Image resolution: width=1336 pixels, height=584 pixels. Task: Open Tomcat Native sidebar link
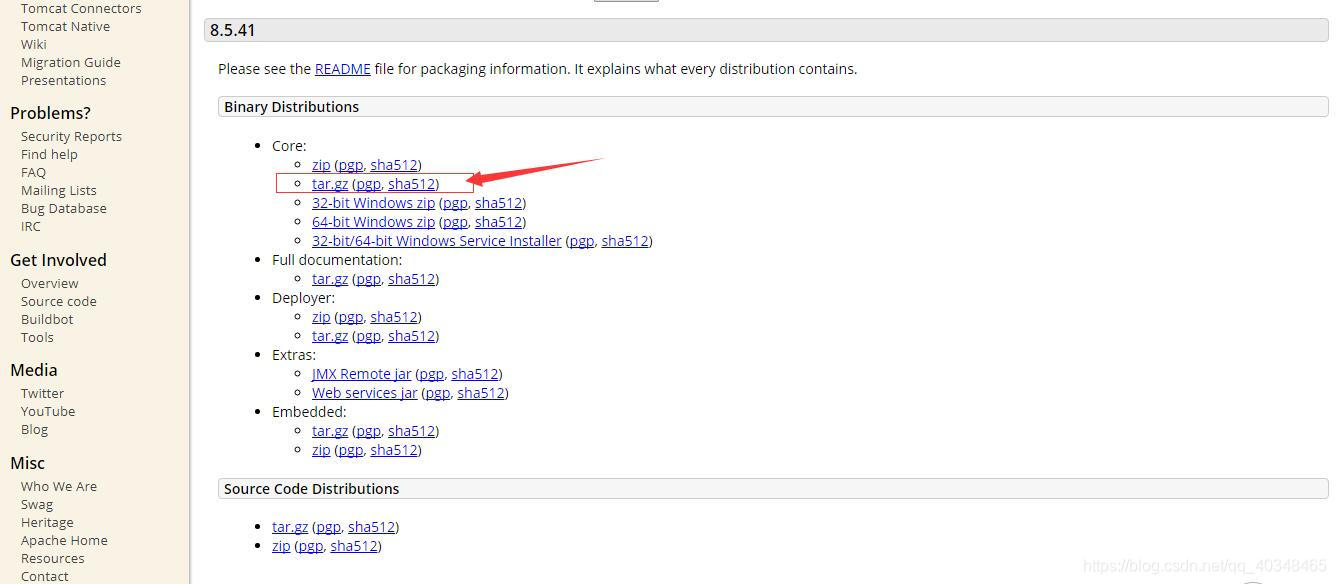[x=65, y=26]
